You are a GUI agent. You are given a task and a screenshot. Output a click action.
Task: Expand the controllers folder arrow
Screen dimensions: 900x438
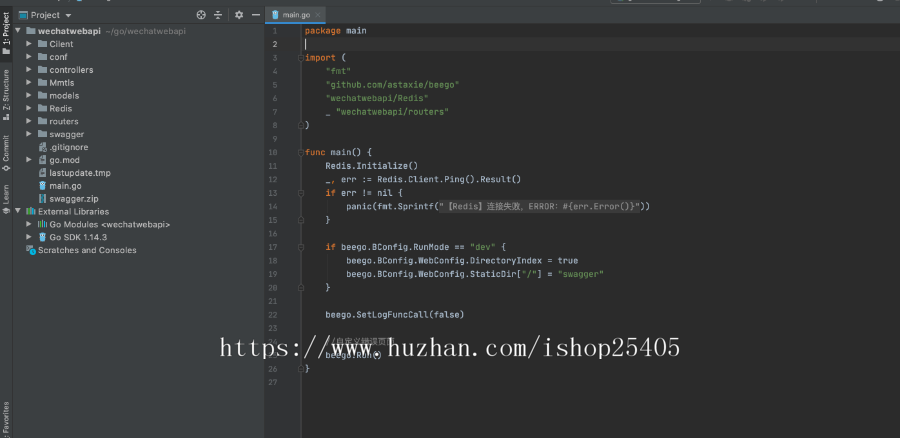point(29,69)
